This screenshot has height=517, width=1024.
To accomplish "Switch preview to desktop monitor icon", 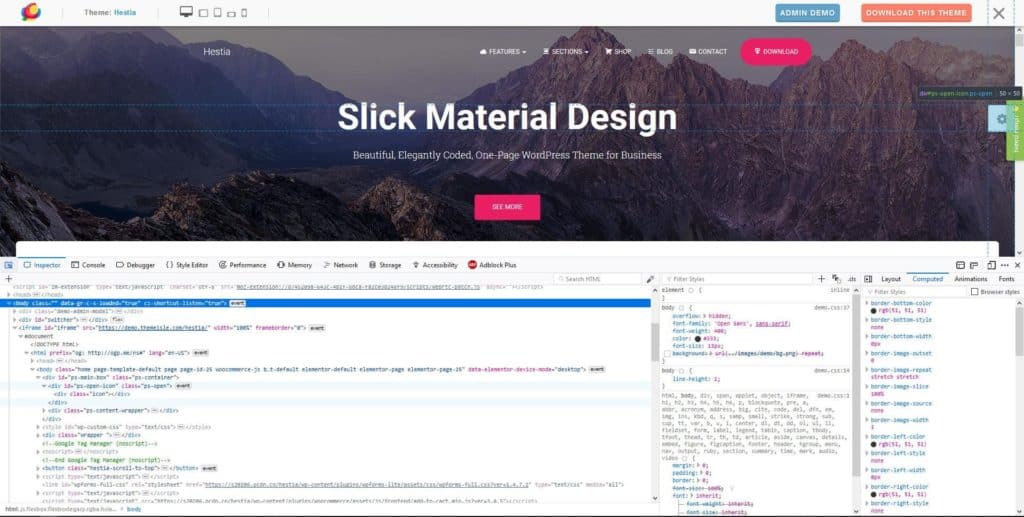I will [x=186, y=12].
